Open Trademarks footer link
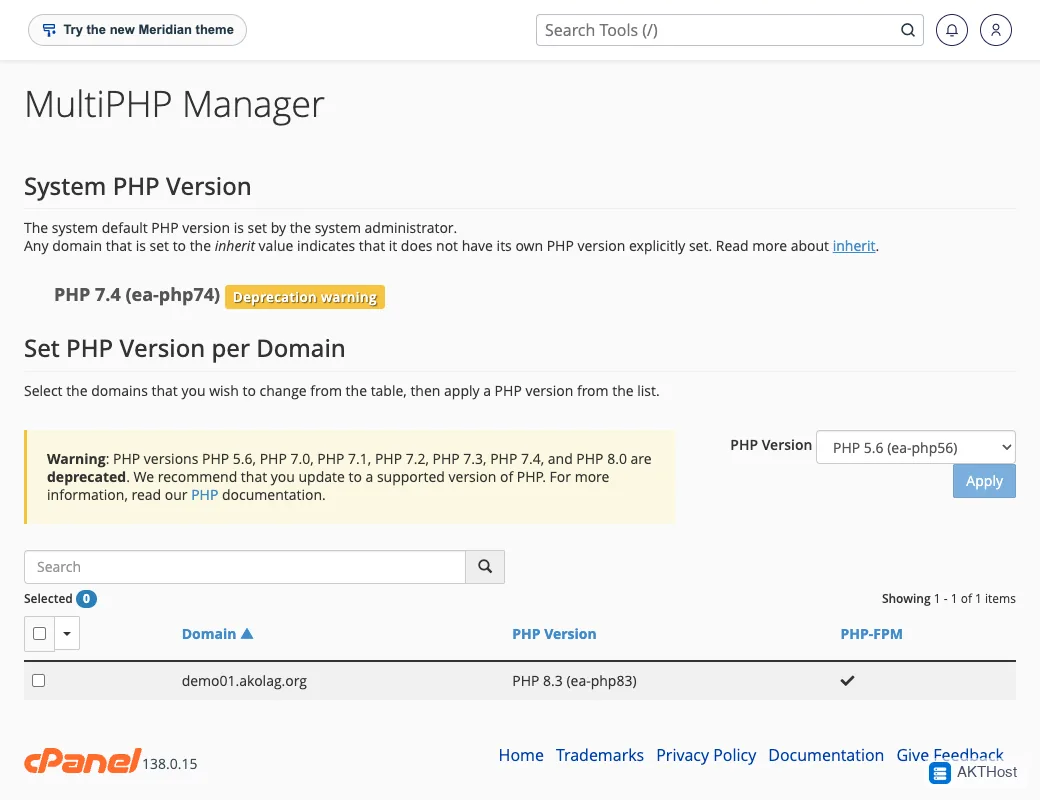 [600, 755]
